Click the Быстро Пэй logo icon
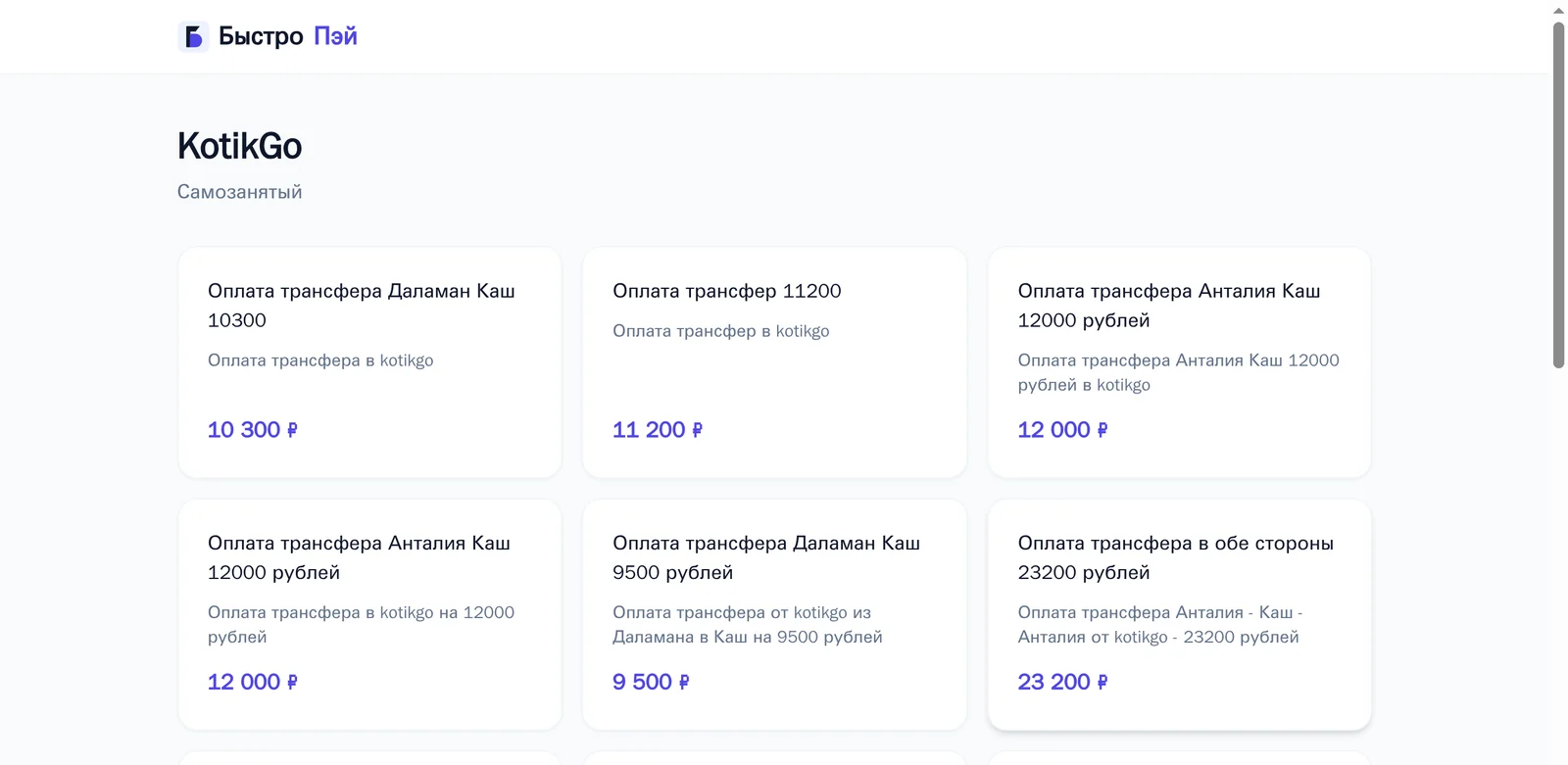1568x765 pixels. click(193, 36)
